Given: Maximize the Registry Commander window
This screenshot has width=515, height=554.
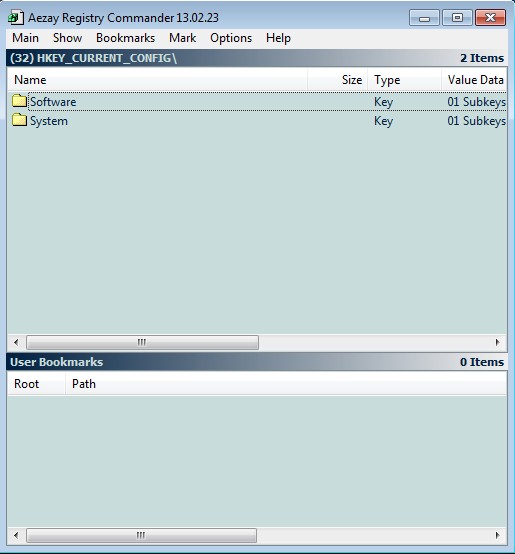Looking at the screenshot, I should coord(457,18).
